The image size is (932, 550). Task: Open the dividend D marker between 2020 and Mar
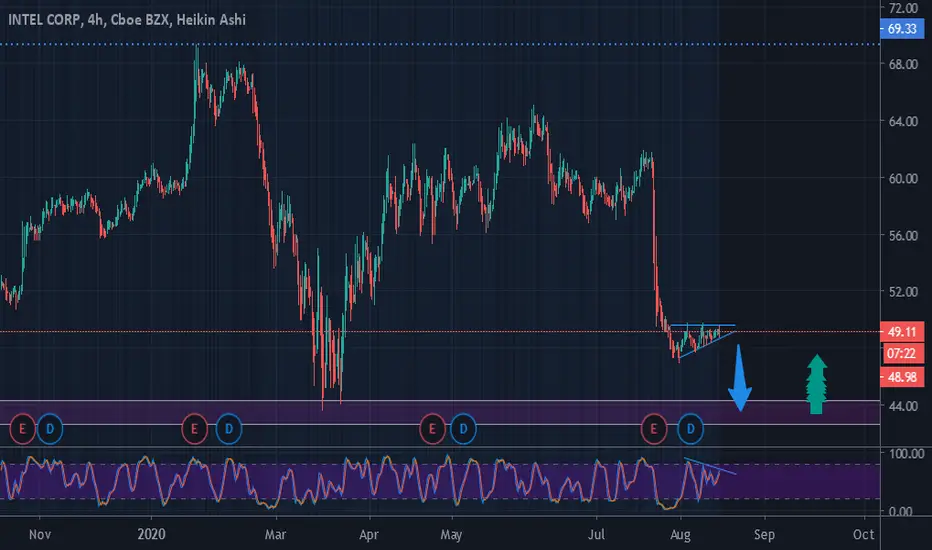pyautogui.click(x=229, y=429)
